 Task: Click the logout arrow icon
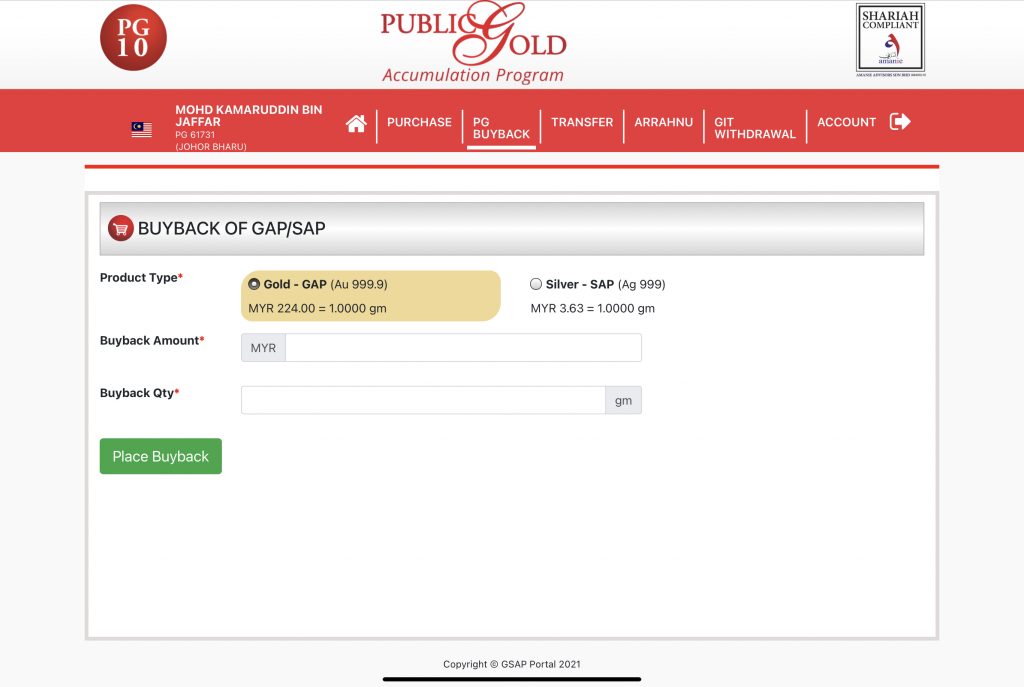(900, 122)
